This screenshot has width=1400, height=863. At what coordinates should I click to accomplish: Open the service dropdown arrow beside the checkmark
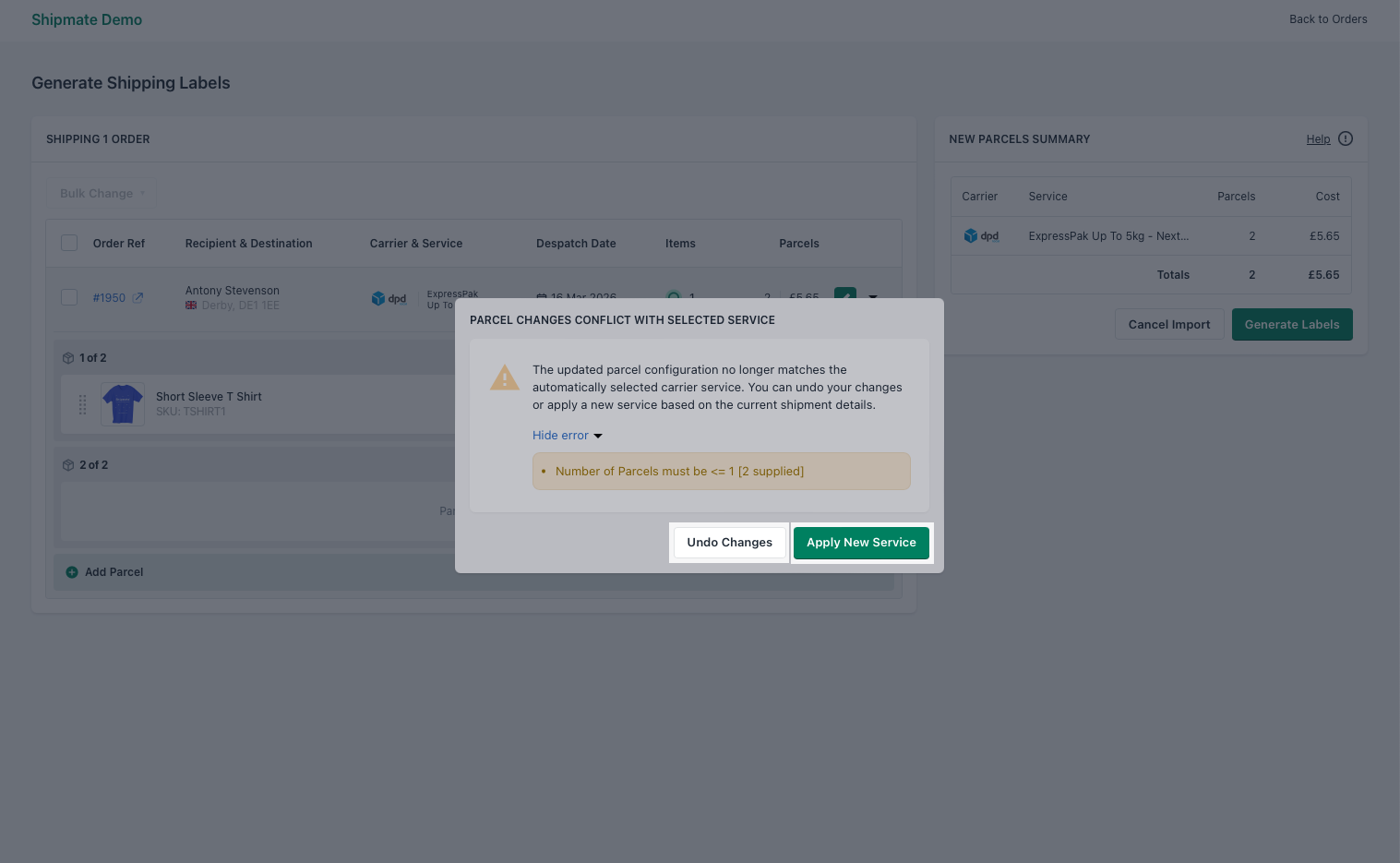872,297
